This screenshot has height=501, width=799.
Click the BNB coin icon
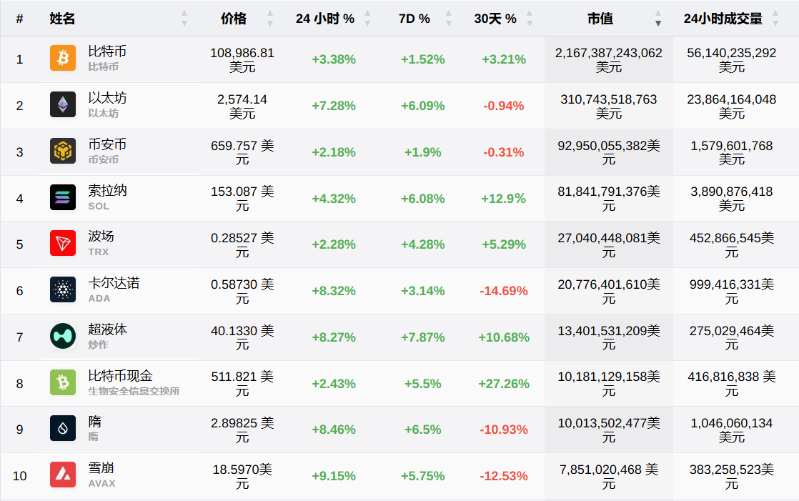63,151
